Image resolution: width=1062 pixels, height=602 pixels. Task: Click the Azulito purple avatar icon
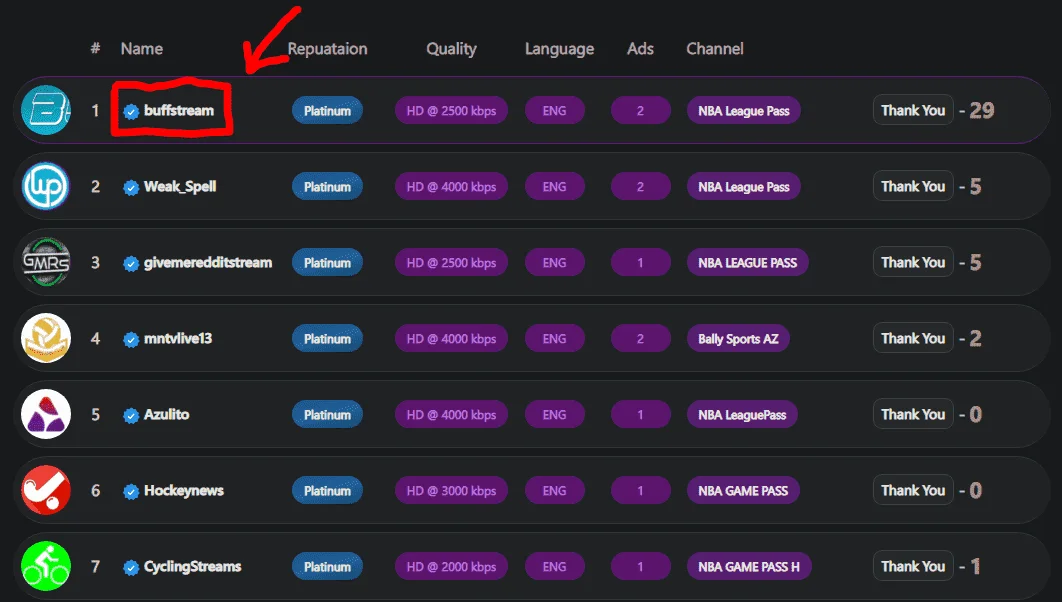click(x=45, y=414)
